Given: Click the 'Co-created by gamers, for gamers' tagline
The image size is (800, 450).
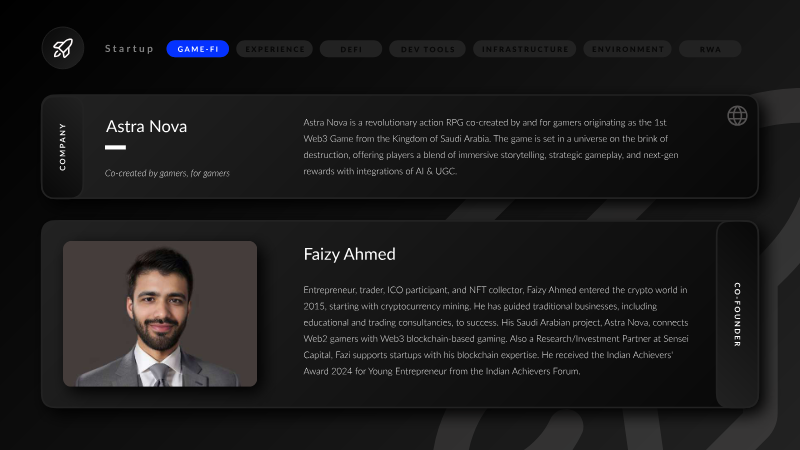Looking at the screenshot, I should 167,173.
